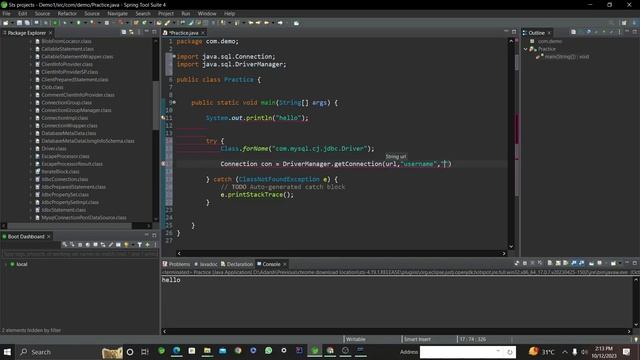
Task: Open the Project menu
Action: 166,13
